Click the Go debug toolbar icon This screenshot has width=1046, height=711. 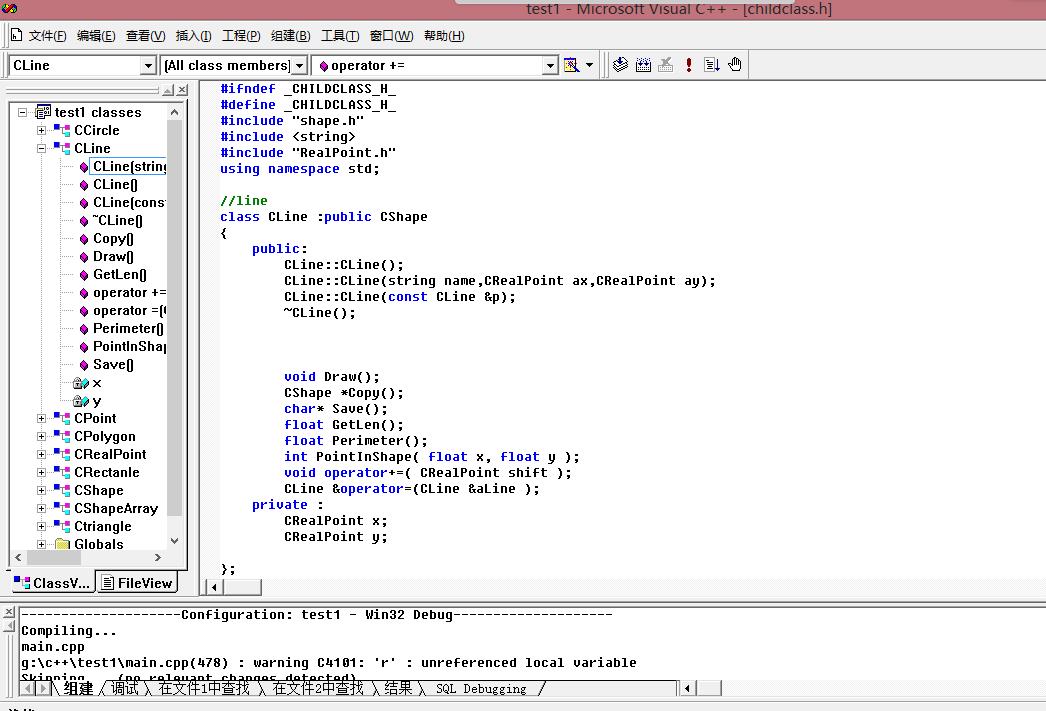click(x=712, y=65)
